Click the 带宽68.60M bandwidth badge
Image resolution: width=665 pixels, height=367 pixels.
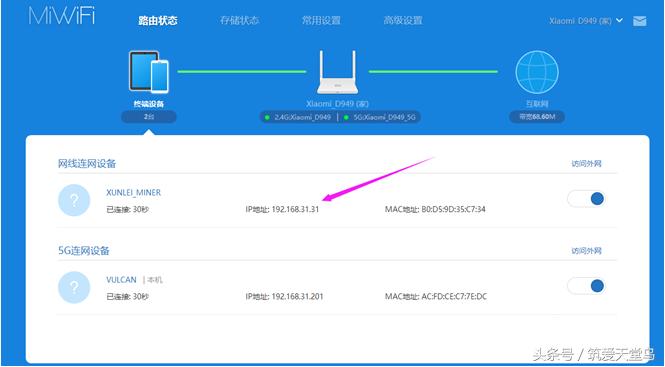point(537,117)
